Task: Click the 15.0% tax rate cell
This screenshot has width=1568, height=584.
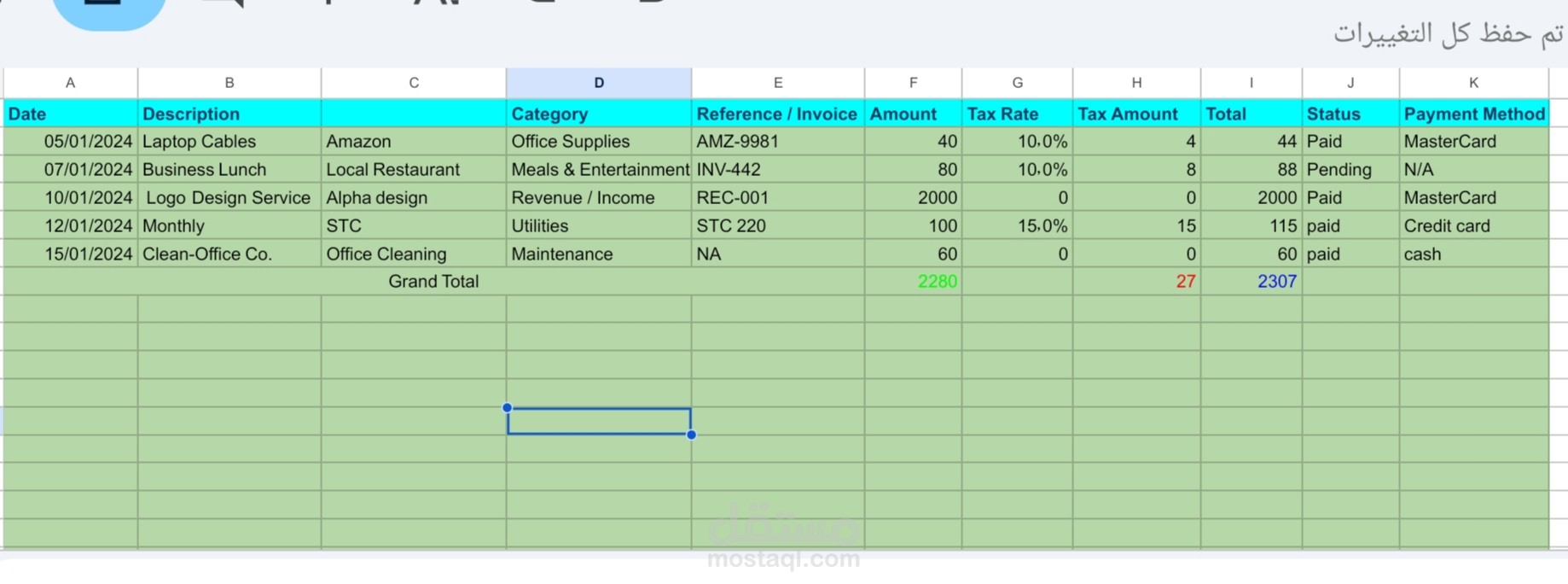Action: pos(1018,226)
